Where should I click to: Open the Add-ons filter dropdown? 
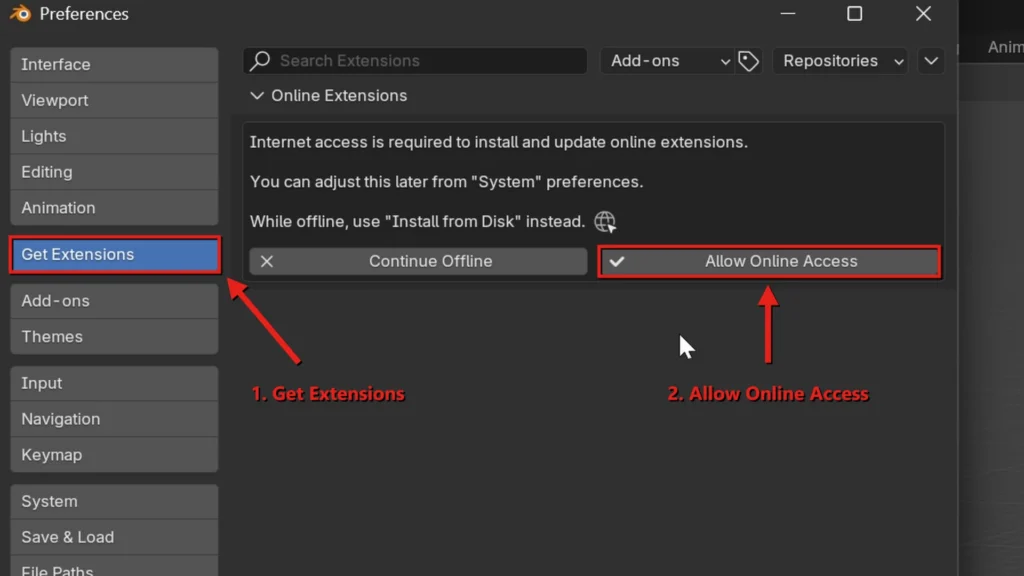667,61
